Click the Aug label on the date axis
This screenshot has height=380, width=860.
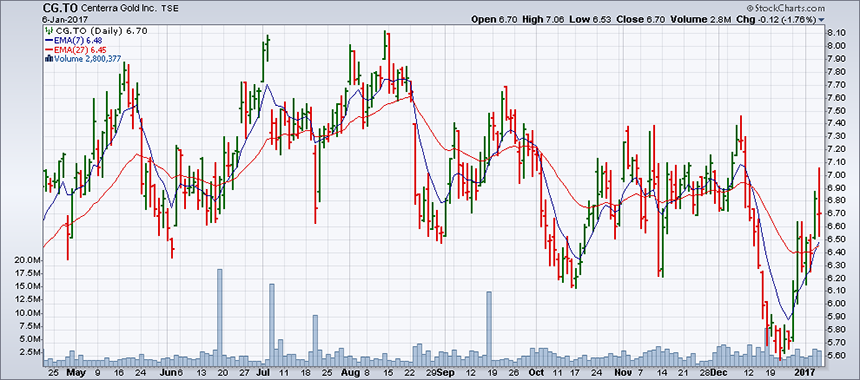[350, 372]
